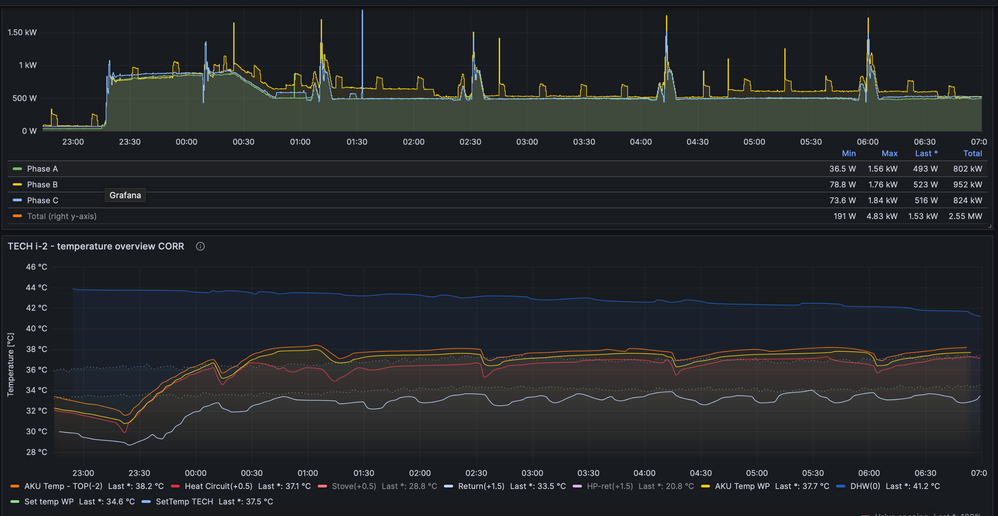Click blue swatch of DHW(0)

[841, 486]
